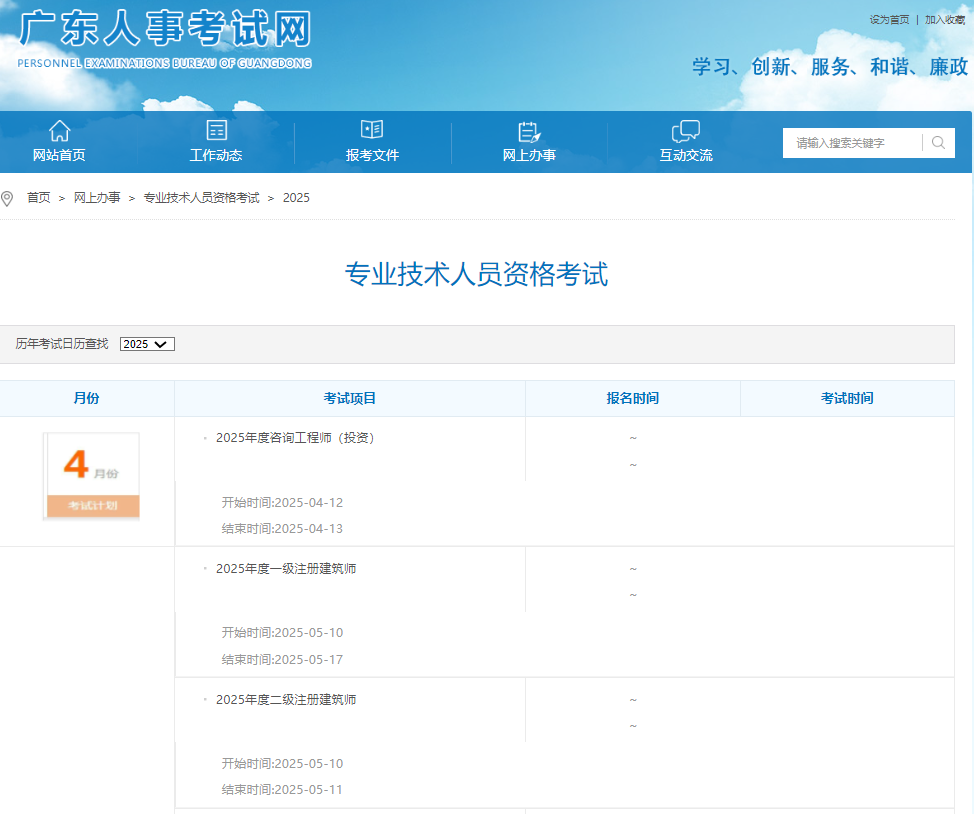This screenshot has width=974, height=814.
Task: Click the 考试时间 column header
Action: point(847,398)
